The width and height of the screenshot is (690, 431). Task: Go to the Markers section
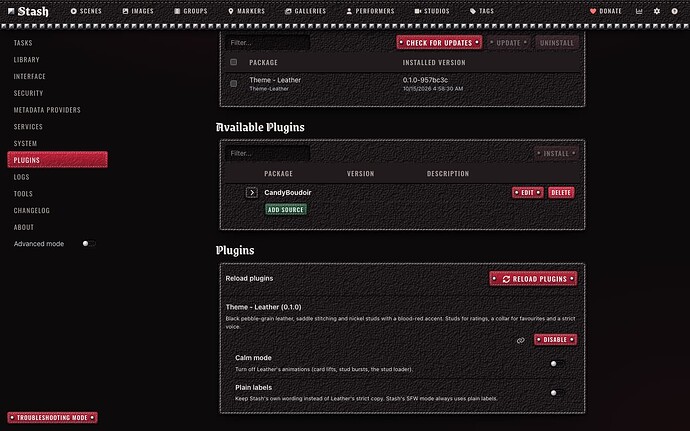point(246,11)
